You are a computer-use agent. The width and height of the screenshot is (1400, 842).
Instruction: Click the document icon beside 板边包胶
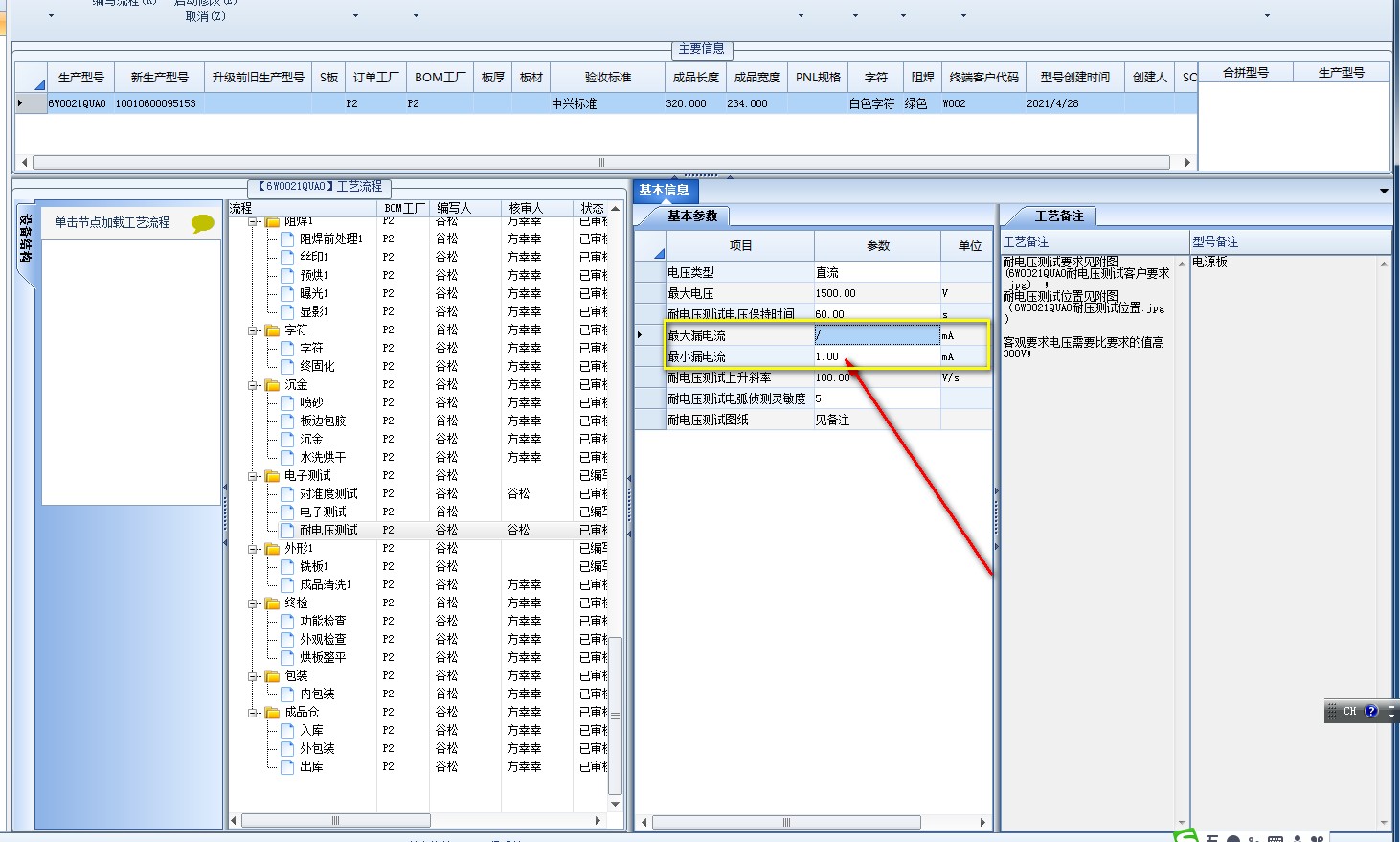coord(287,421)
